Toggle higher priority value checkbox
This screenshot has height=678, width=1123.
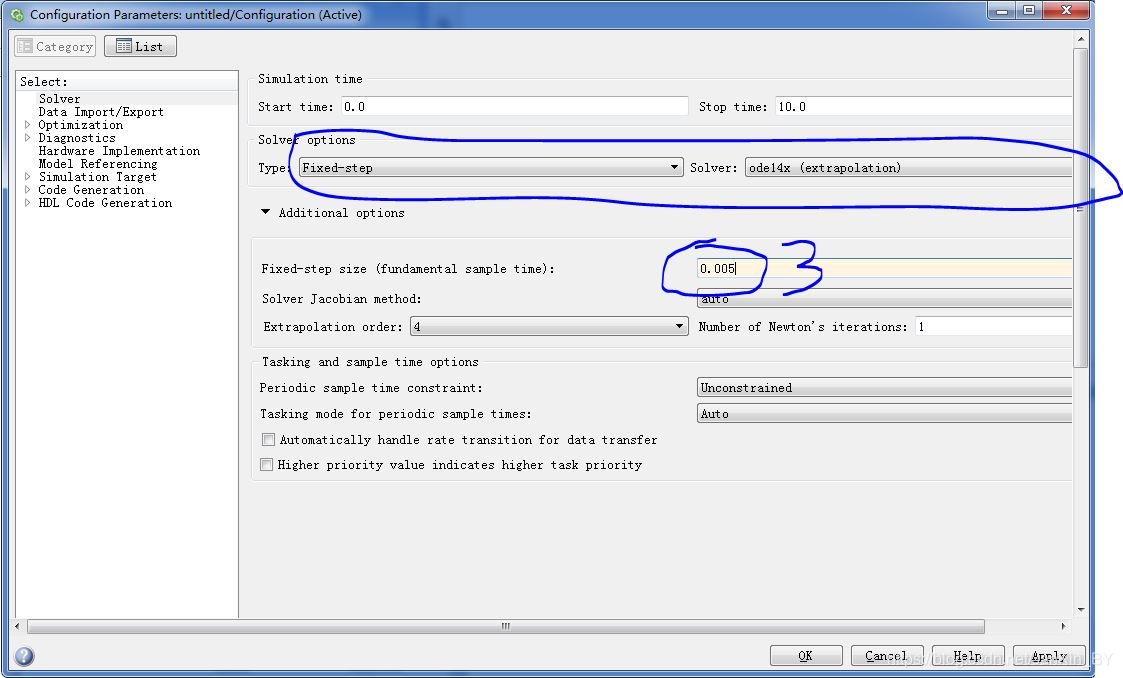coord(267,465)
